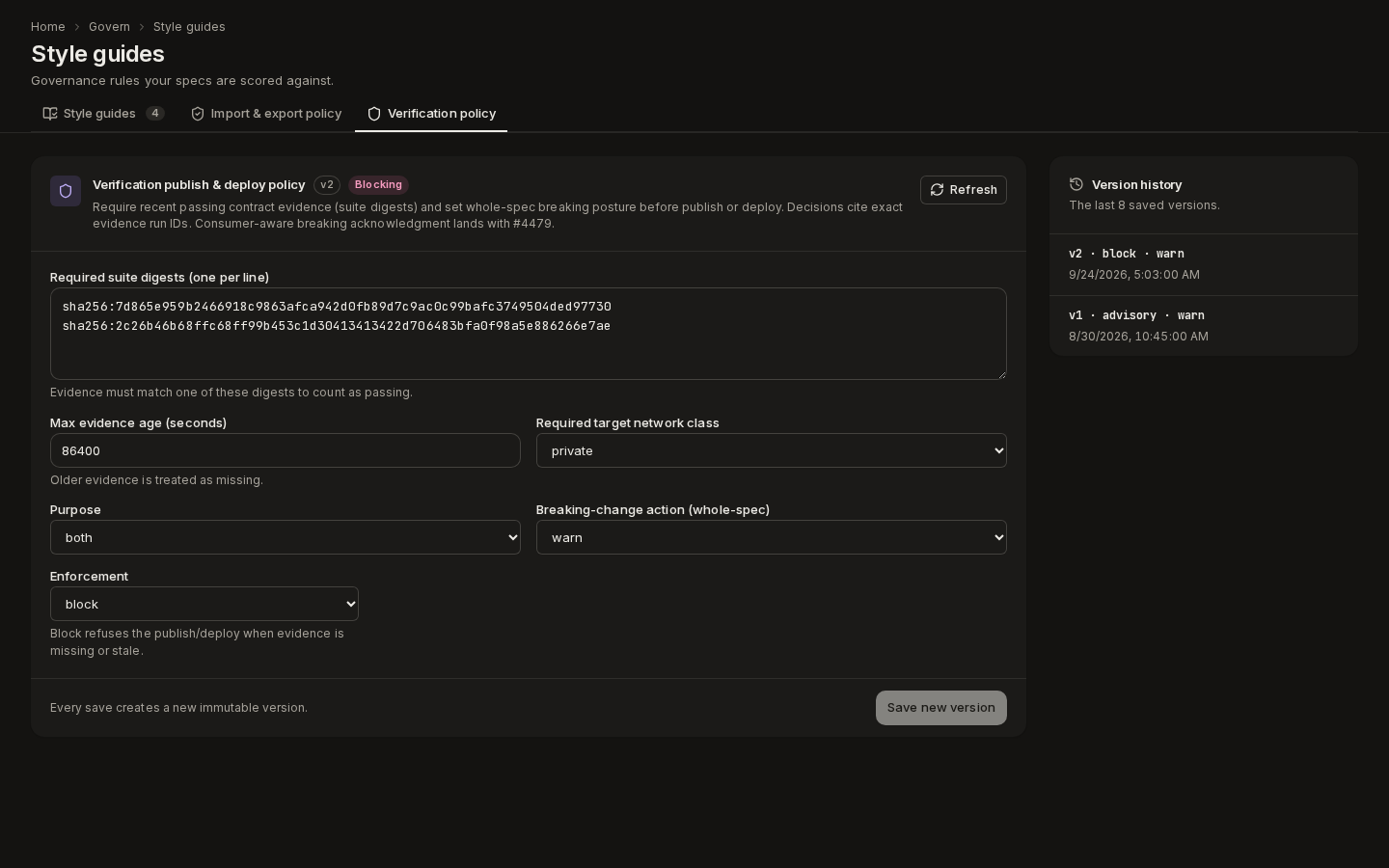Click the Verification publish & deploy policy title
1389x868 pixels.
point(199,184)
